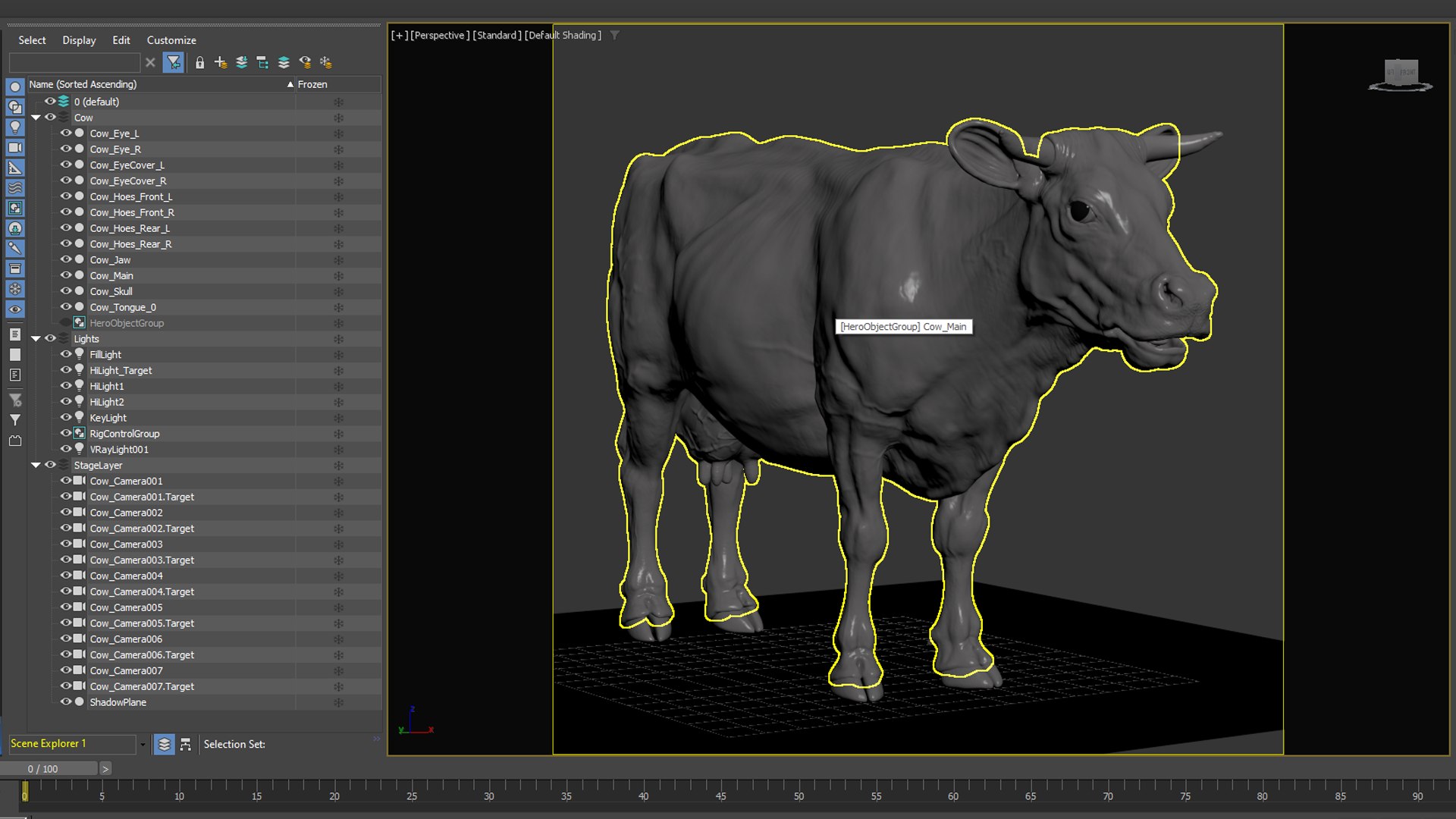Open the Select menu

pyautogui.click(x=32, y=40)
